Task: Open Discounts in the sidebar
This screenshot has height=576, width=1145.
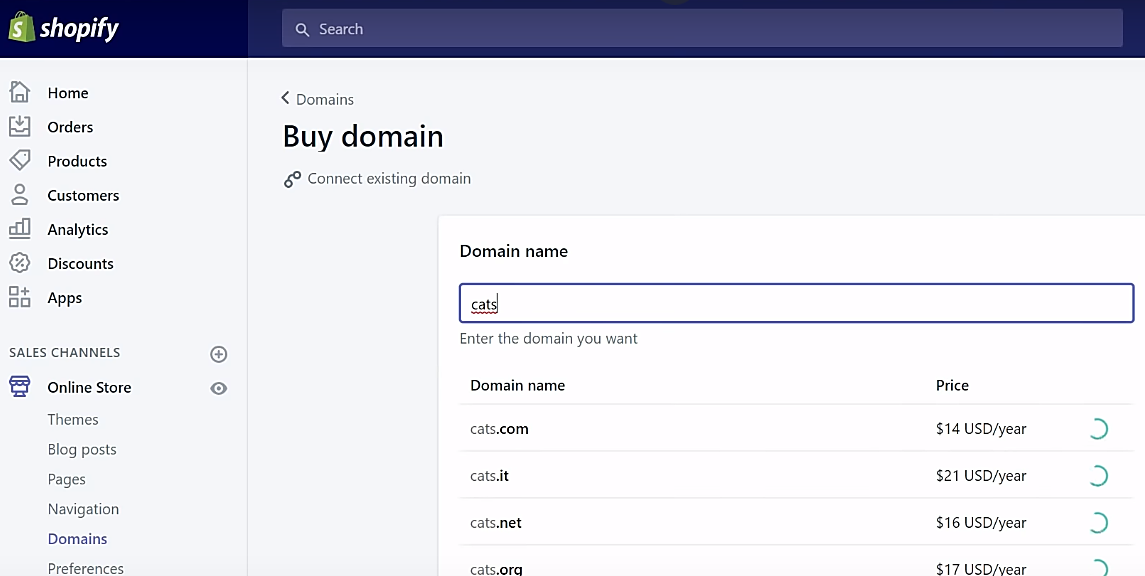Action: (x=80, y=264)
